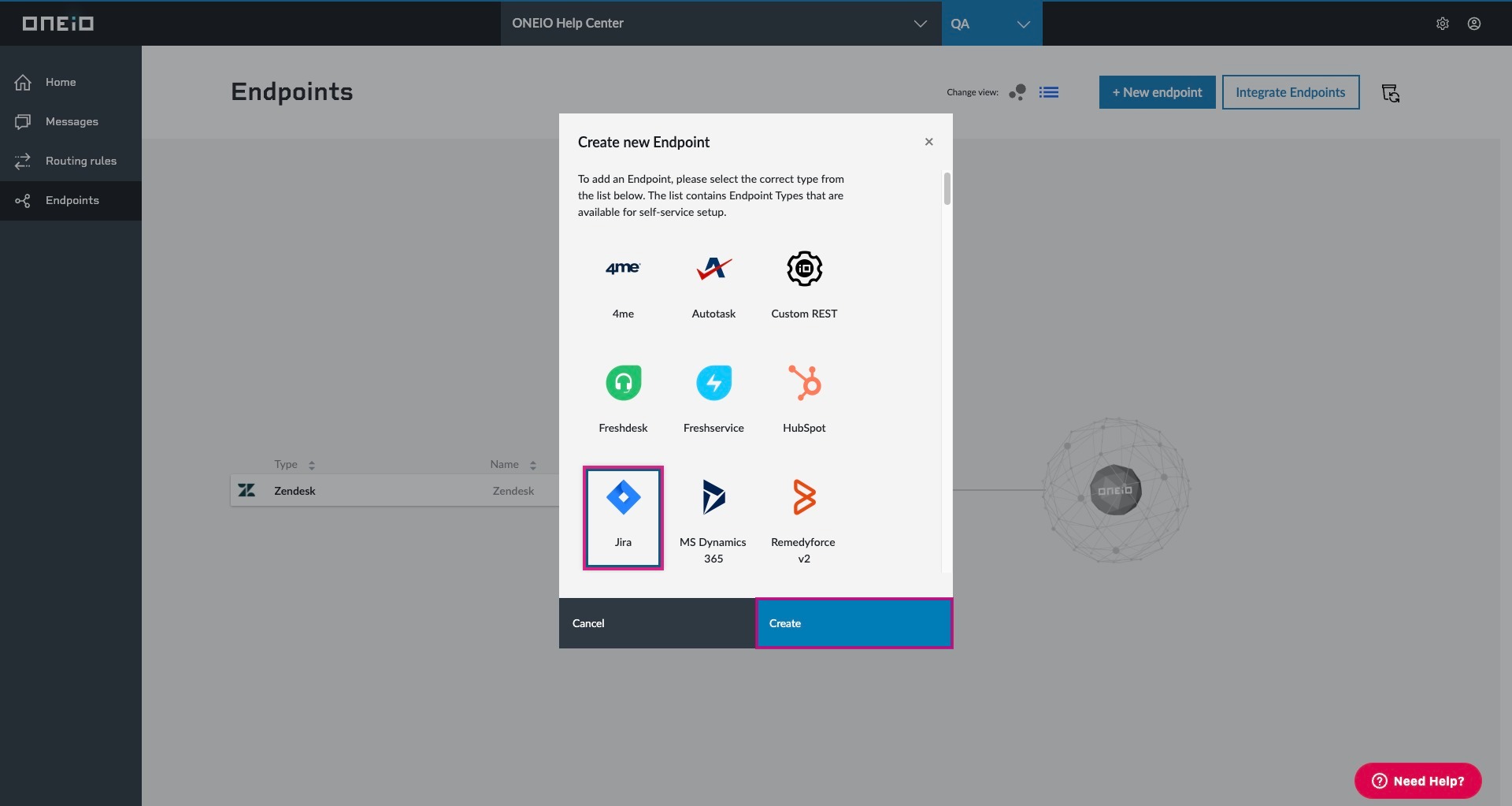Open the Endpoints sidebar item
The height and width of the screenshot is (806, 1512).
click(x=71, y=201)
